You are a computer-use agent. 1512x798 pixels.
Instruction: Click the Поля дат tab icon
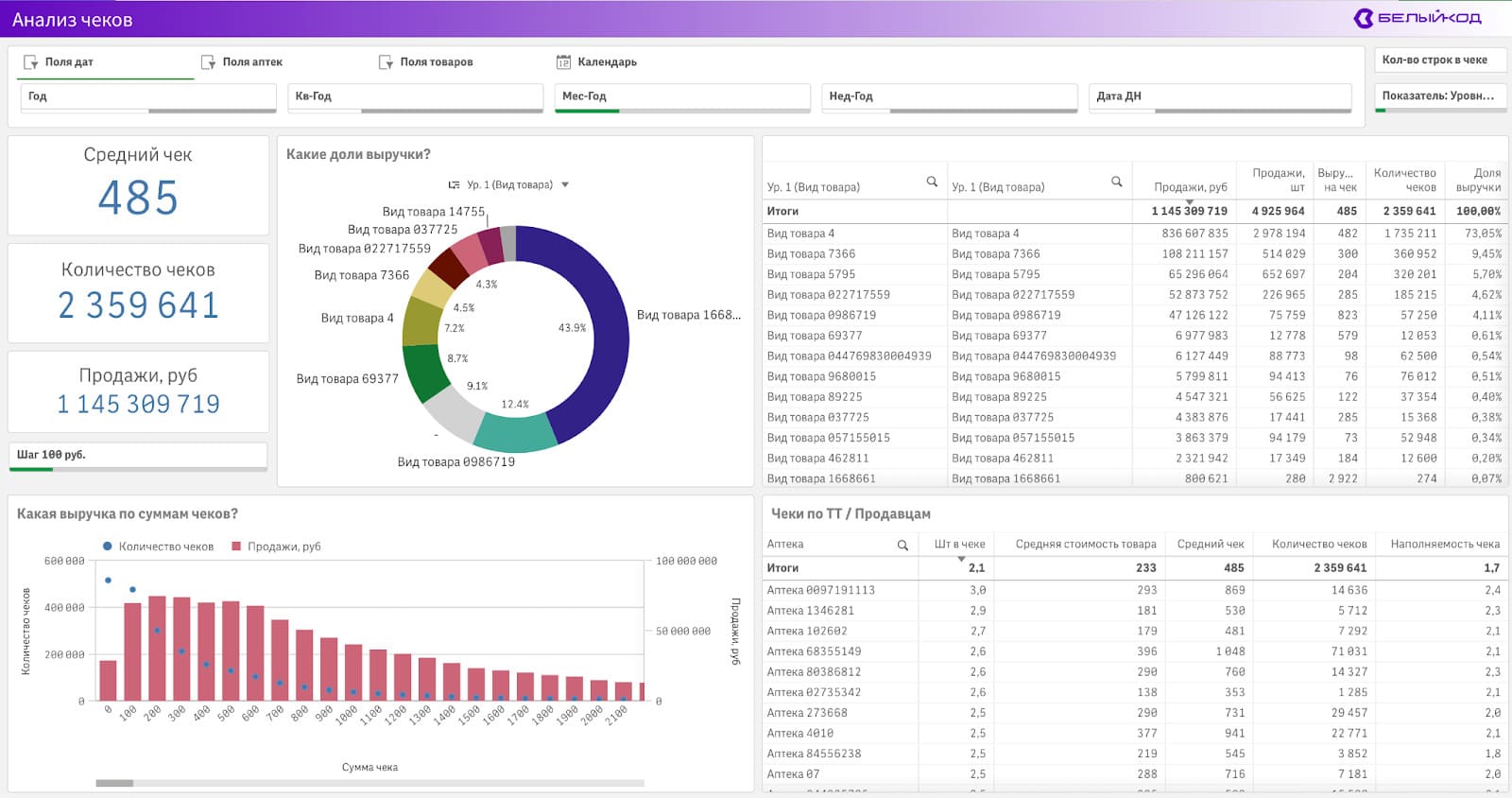pos(31,62)
